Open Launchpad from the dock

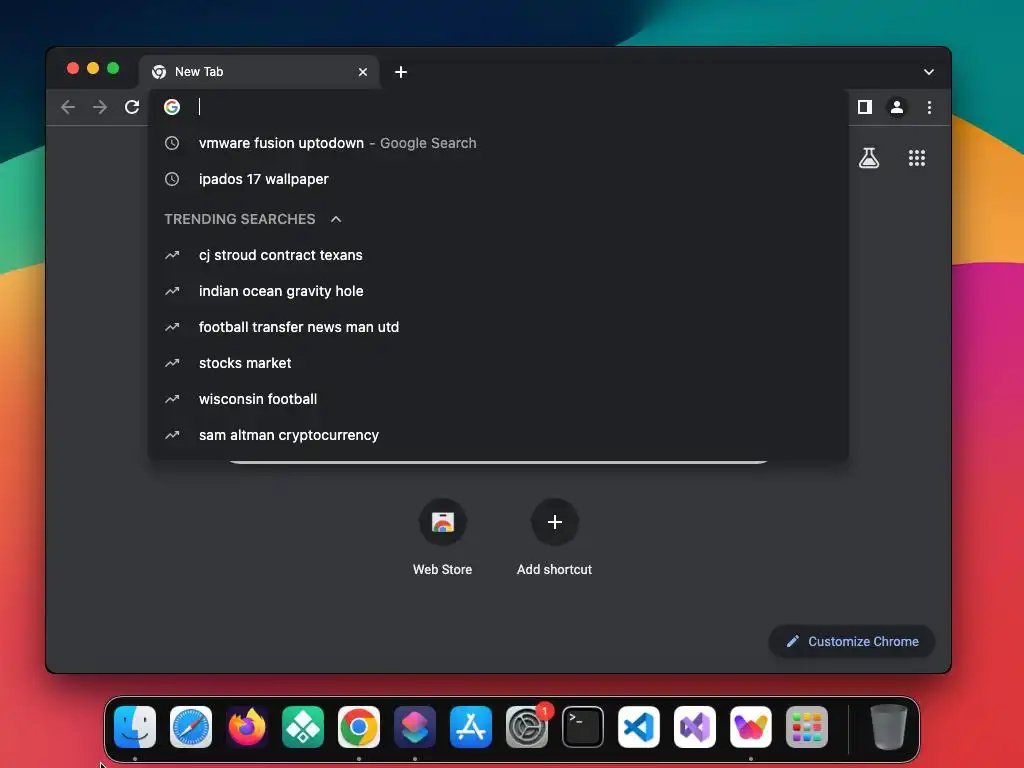point(807,727)
